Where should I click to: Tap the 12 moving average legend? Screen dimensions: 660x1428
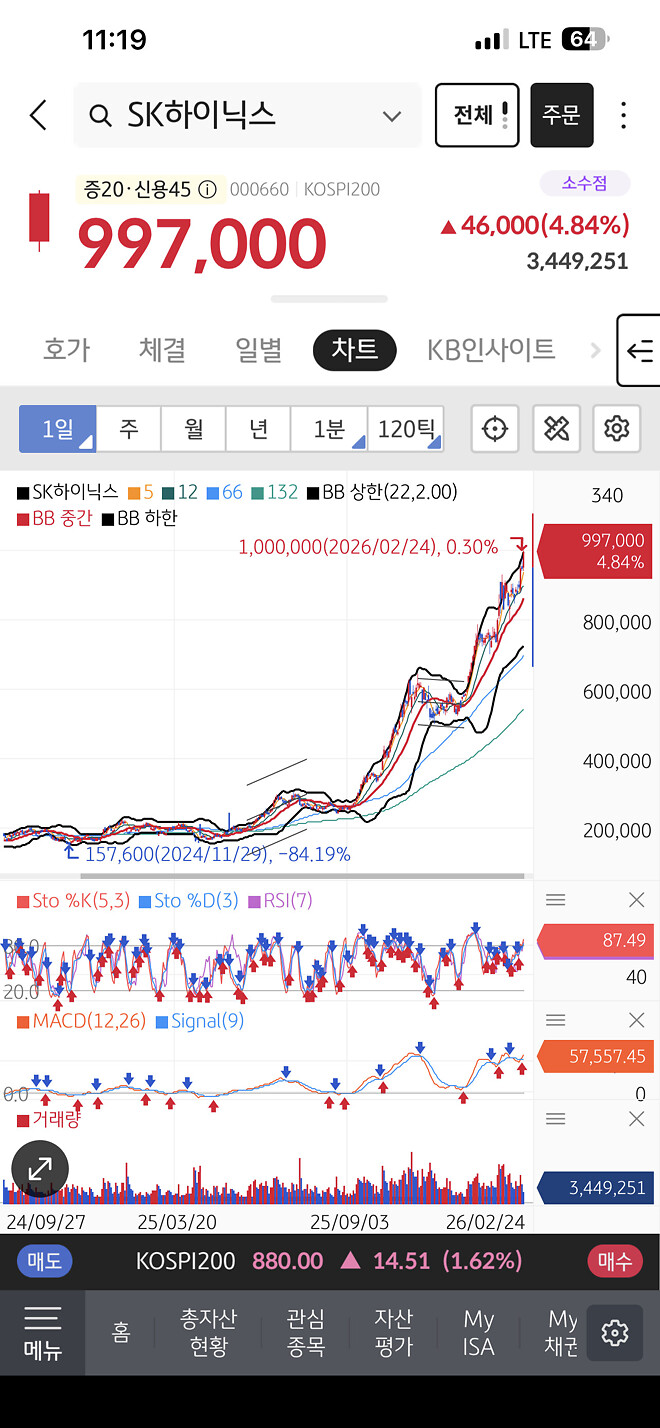coord(180,492)
